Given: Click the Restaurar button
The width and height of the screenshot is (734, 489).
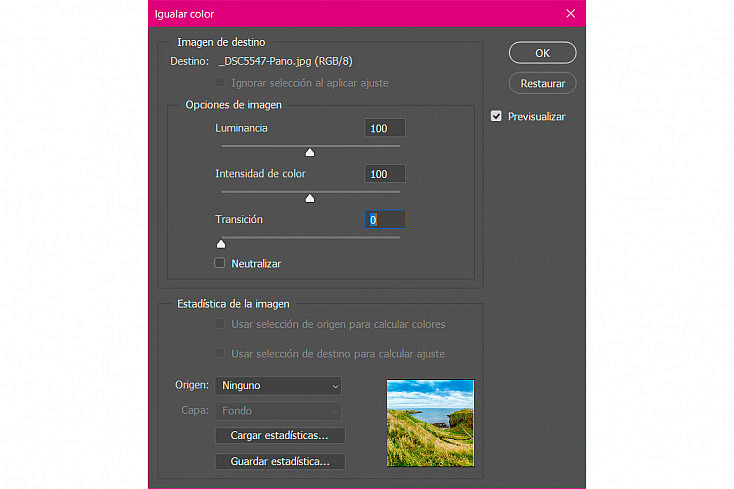Looking at the screenshot, I should click(542, 83).
